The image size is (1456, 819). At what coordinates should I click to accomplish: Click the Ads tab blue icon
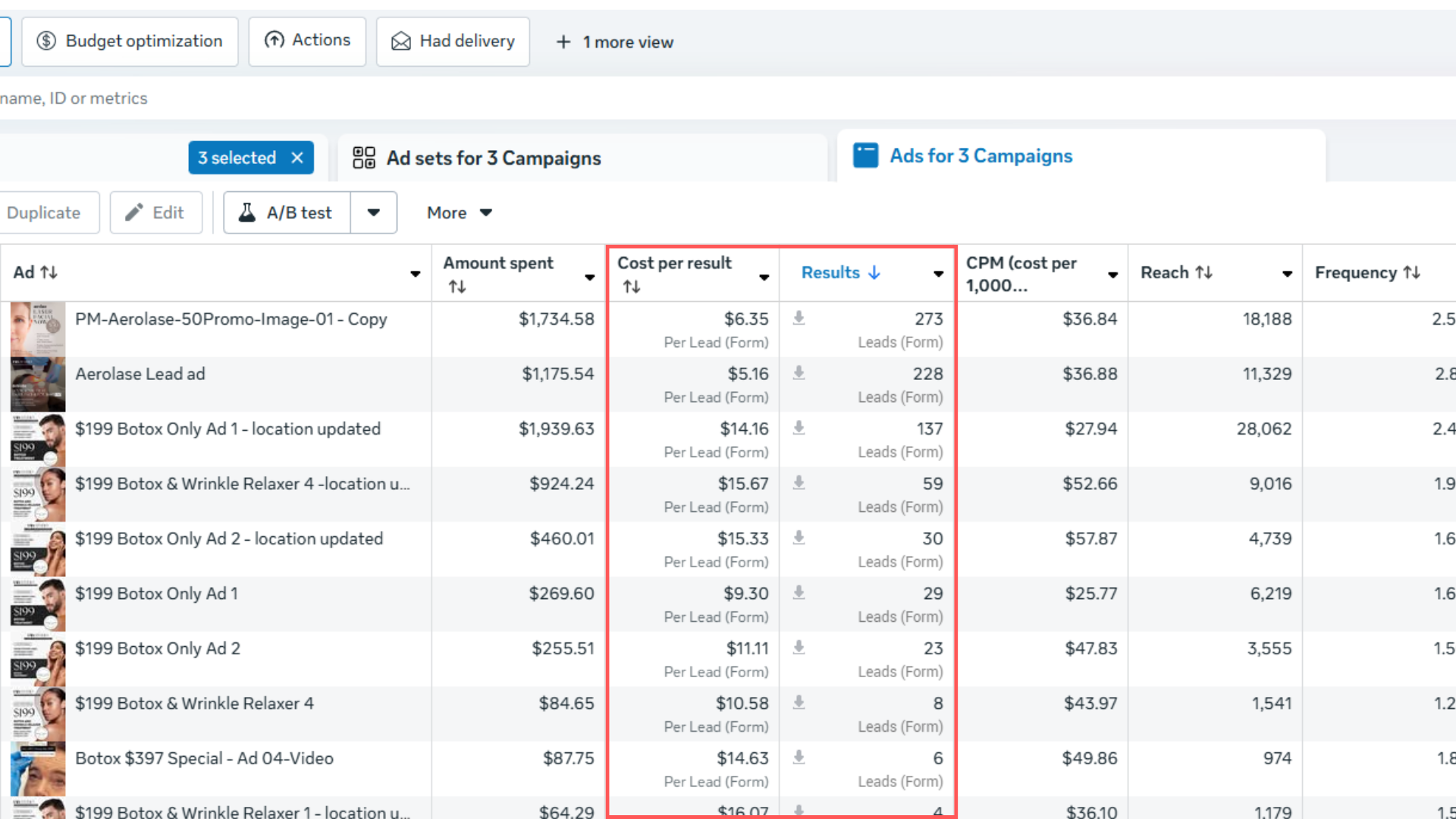pyautogui.click(x=866, y=155)
